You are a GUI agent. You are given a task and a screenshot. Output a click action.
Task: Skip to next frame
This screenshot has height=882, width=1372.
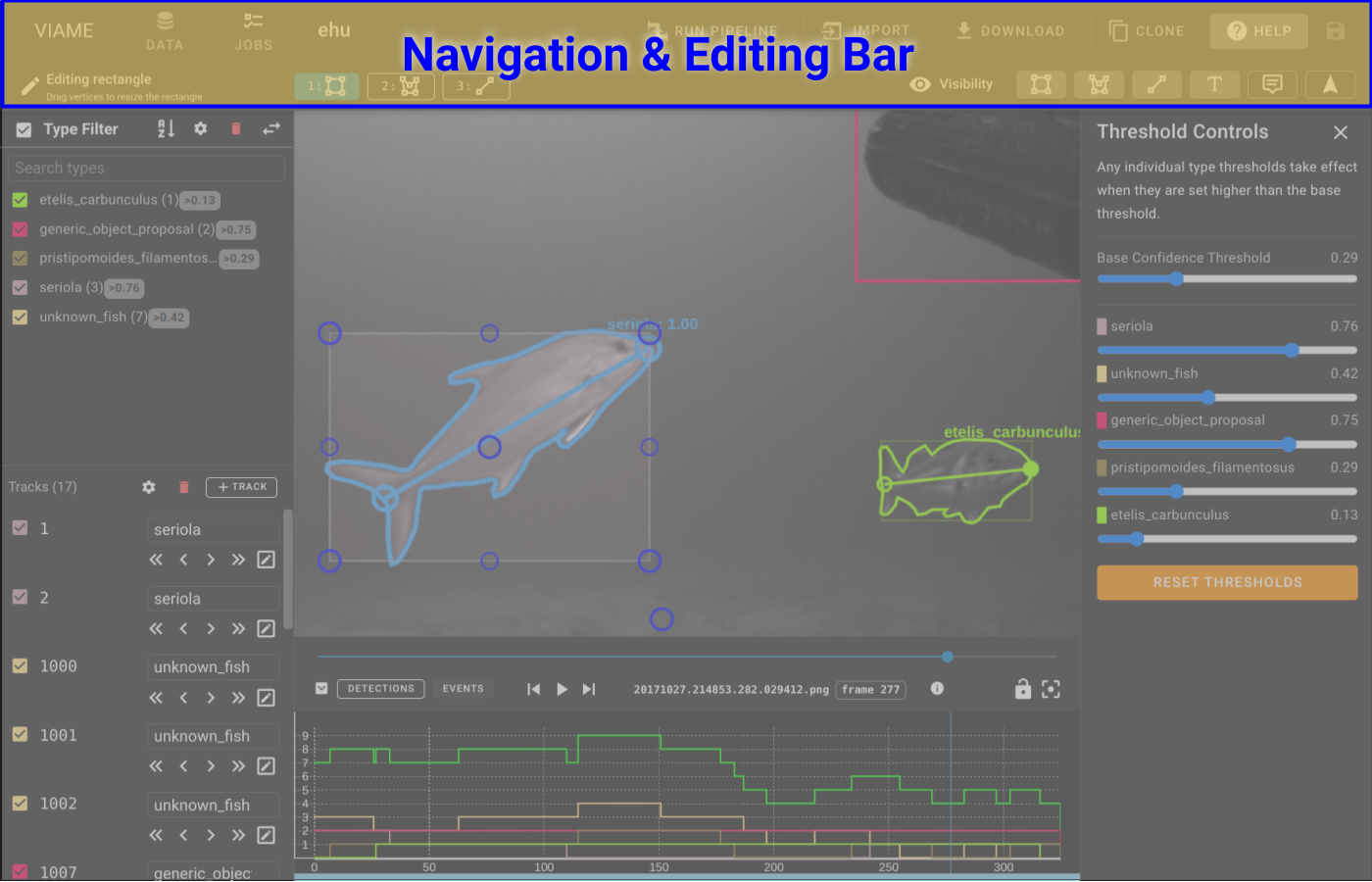(x=589, y=689)
